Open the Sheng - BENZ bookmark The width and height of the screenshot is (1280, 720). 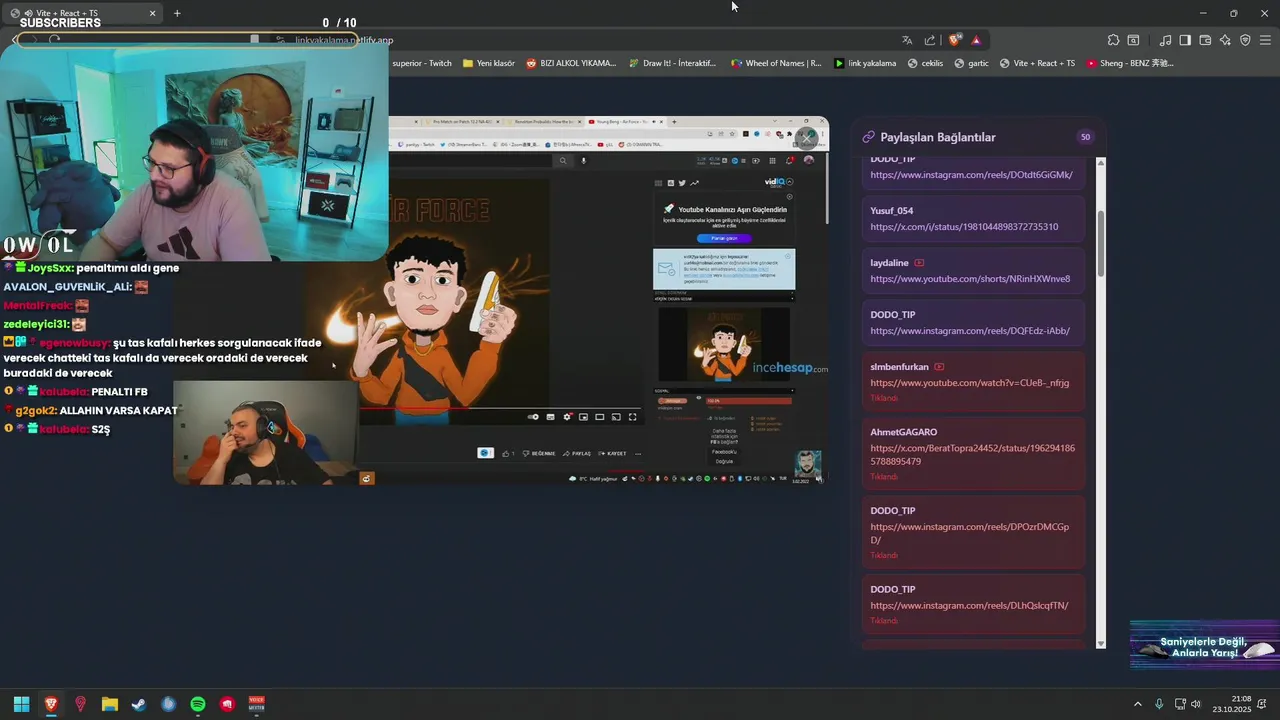[1130, 63]
